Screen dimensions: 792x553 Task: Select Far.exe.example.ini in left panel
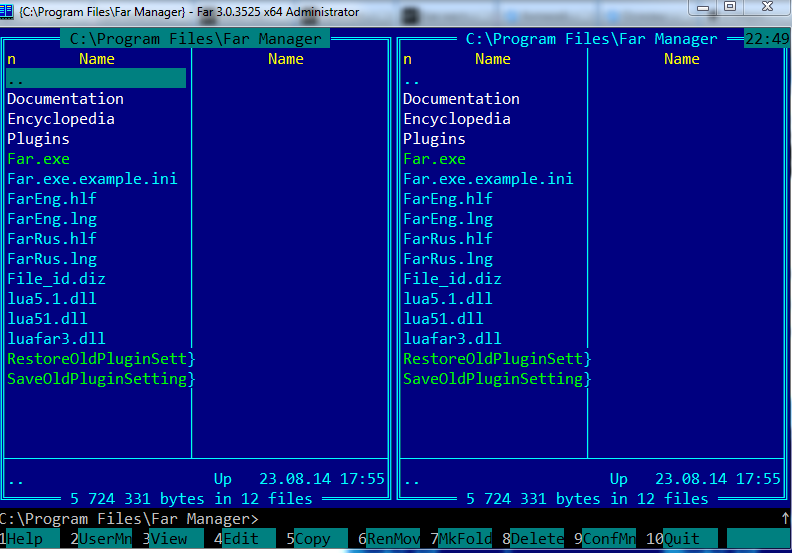(x=92, y=179)
